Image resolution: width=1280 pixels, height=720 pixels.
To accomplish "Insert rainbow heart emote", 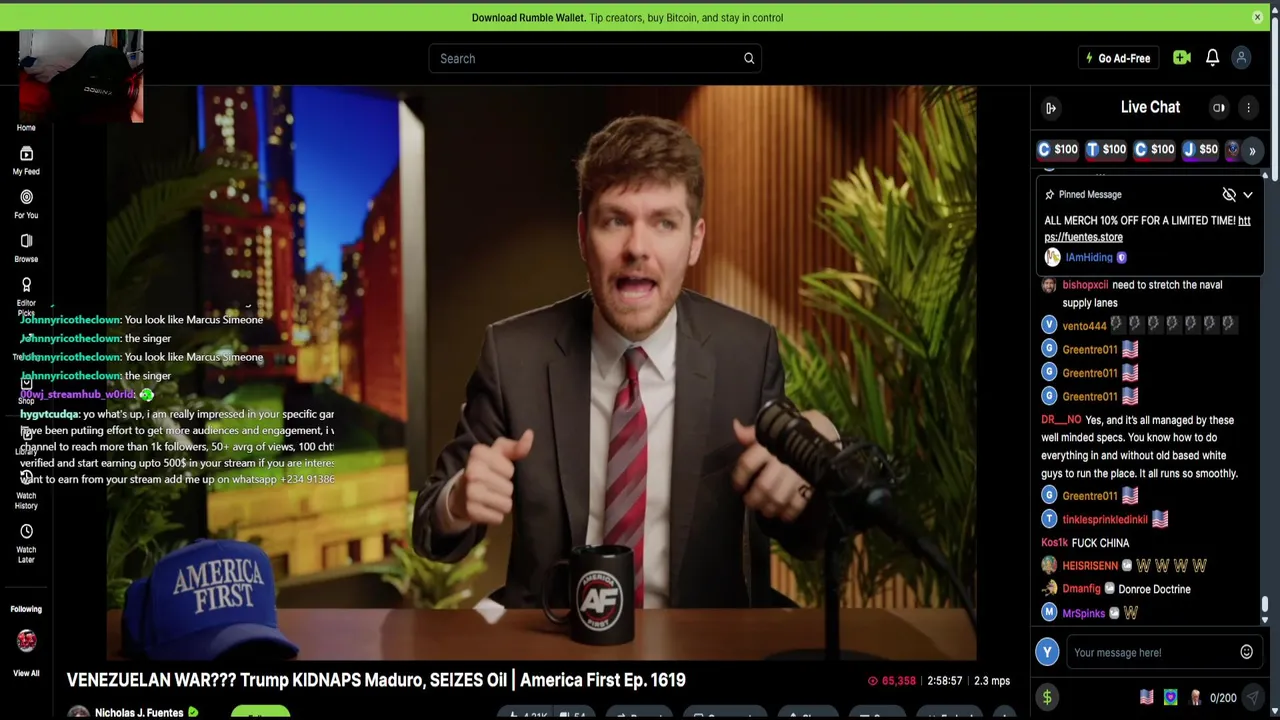I will (1171, 698).
